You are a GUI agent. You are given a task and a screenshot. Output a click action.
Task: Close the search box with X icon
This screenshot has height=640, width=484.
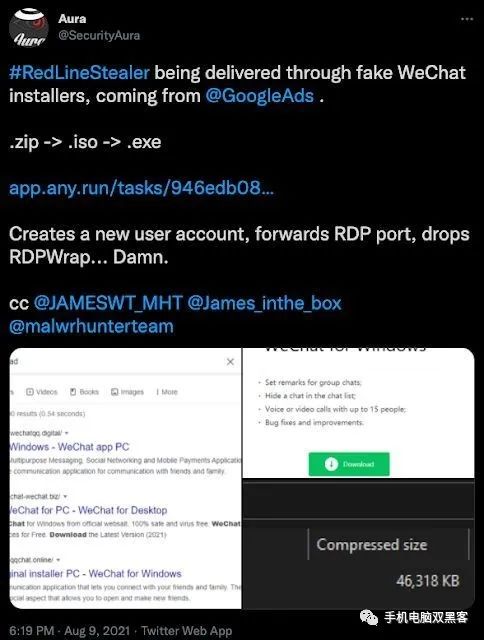point(230,362)
